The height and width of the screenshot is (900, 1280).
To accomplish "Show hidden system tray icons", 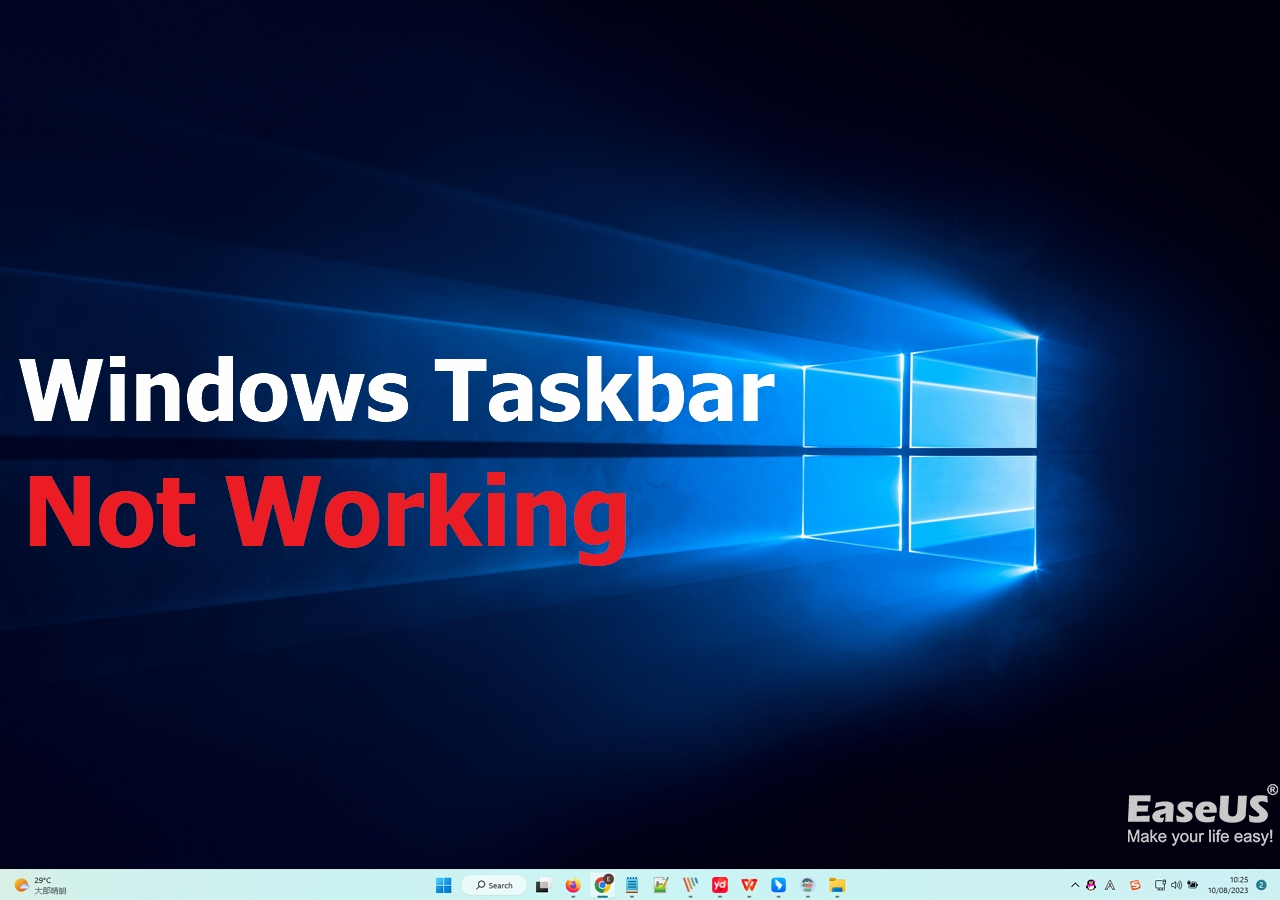I will coord(1075,885).
